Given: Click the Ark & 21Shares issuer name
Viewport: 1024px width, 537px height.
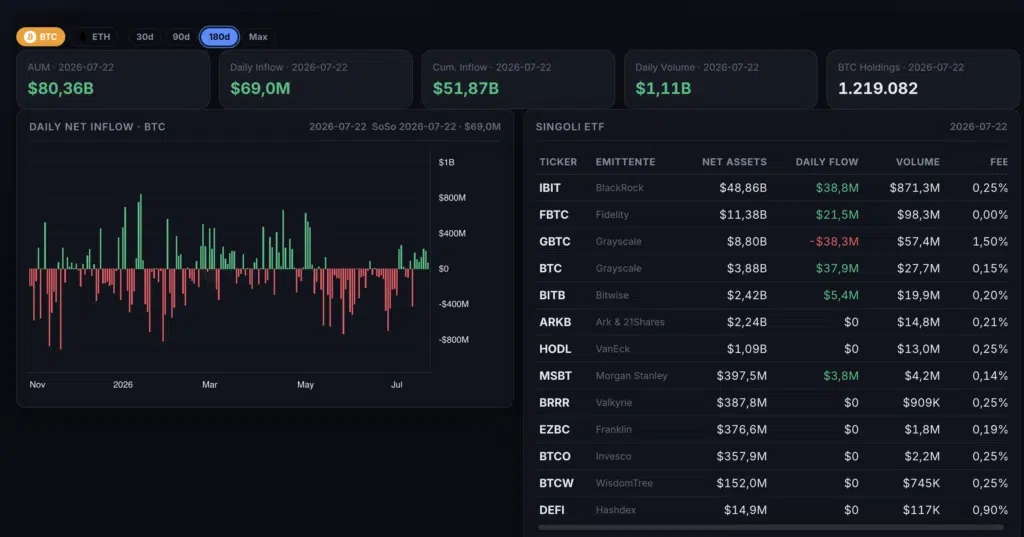Looking at the screenshot, I should point(630,322).
